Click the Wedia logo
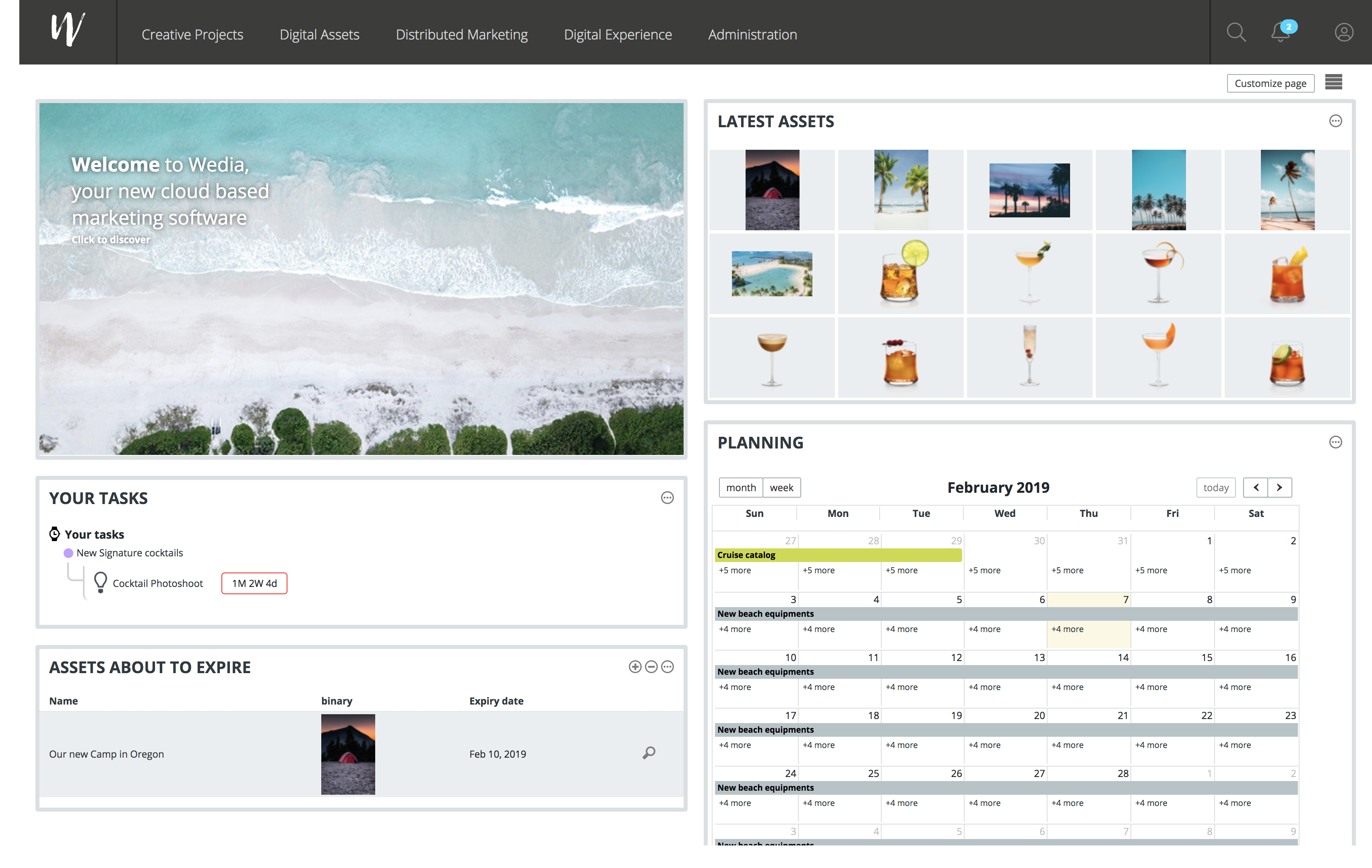The height and width of the screenshot is (868, 1372). (68, 30)
